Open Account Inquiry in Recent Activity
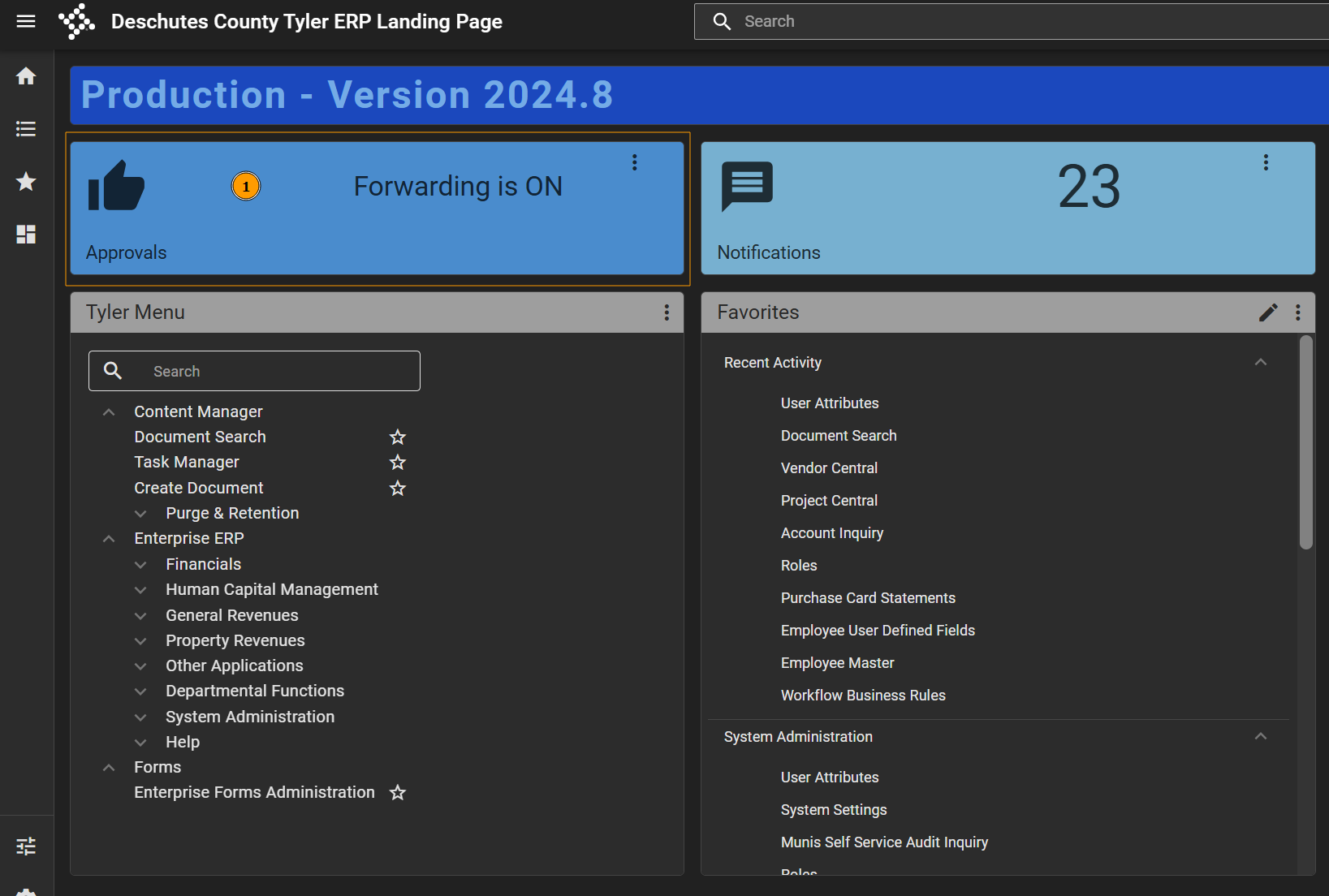This screenshot has width=1329, height=896. (832, 533)
